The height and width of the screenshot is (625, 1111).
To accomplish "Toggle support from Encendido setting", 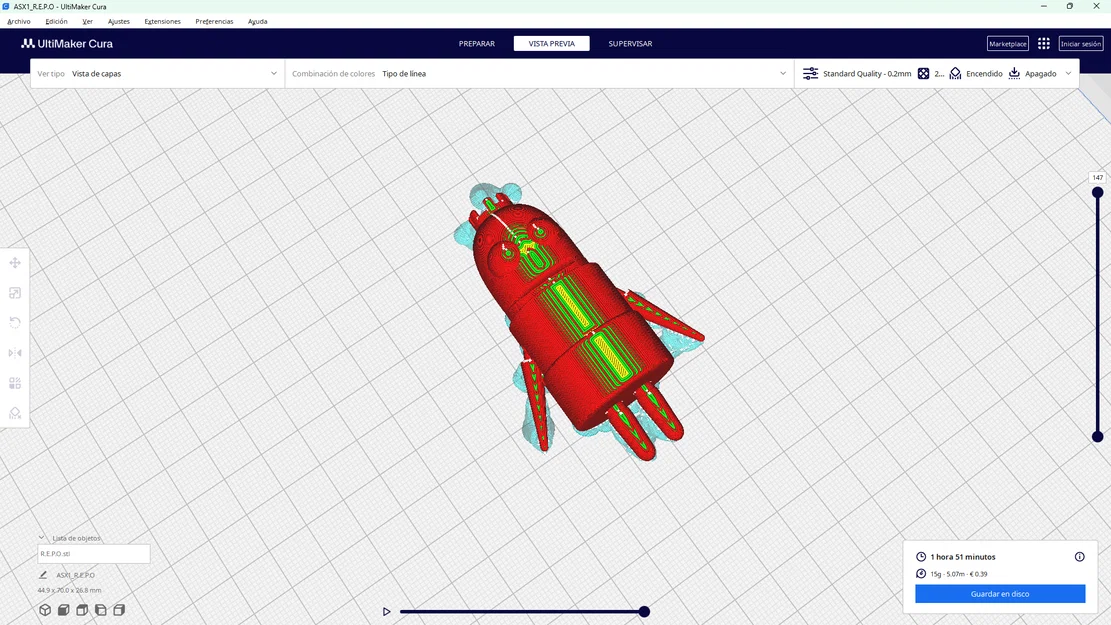I will pos(977,73).
